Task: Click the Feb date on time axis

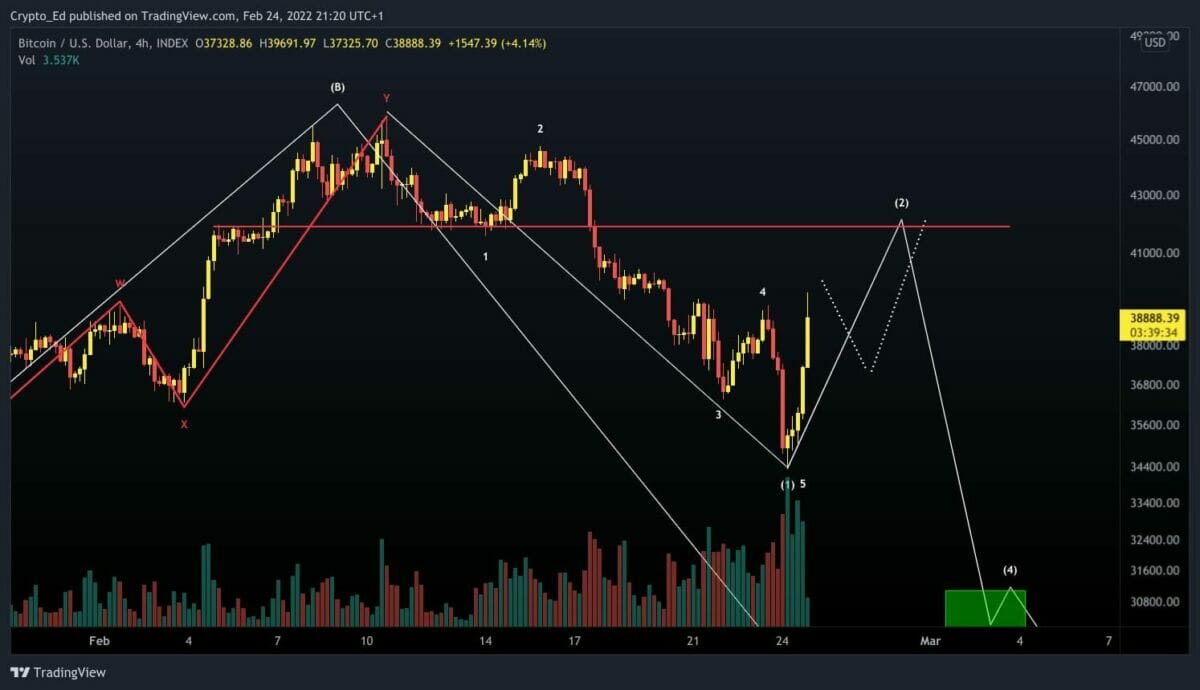Action: tap(98, 640)
